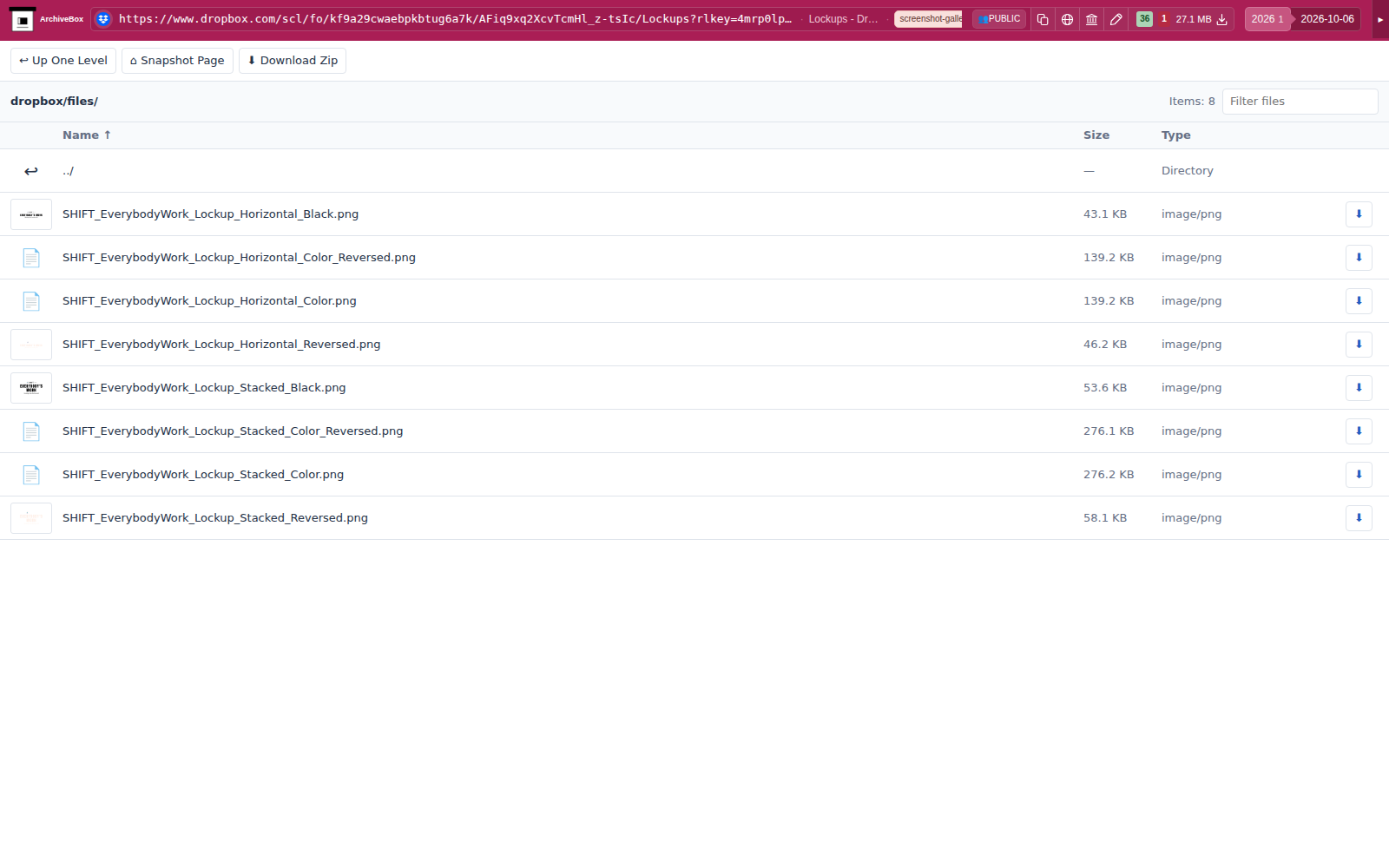Download Lockup_Stacked_Reversed.png via its arrow button

pyautogui.click(x=1359, y=518)
